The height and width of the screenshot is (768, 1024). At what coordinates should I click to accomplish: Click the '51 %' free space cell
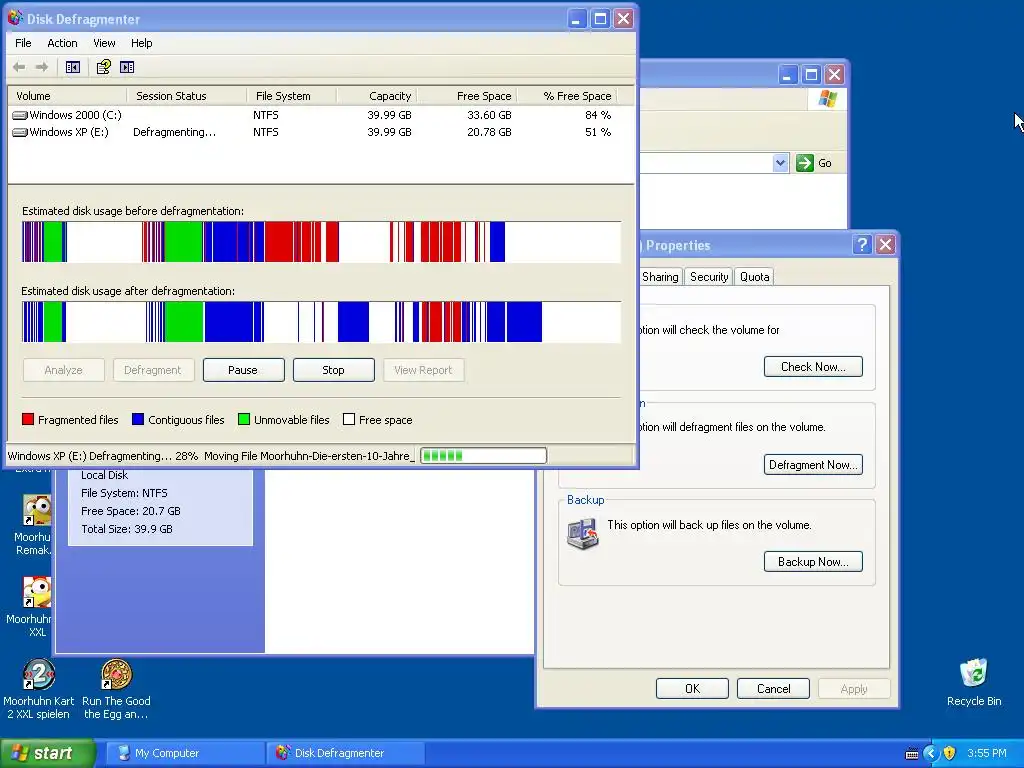tap(598, 132)
